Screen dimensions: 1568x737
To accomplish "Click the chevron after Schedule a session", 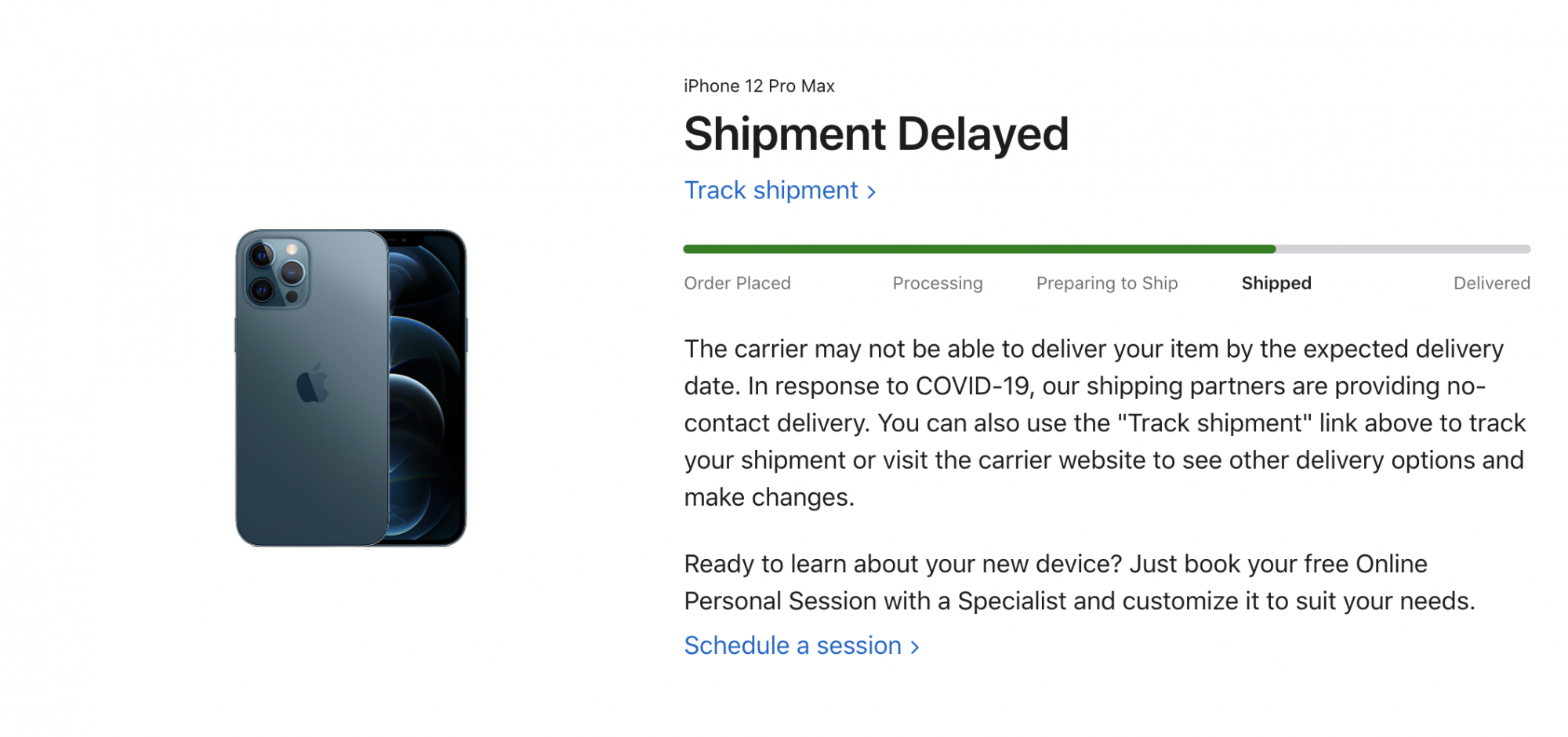I will (914, 648).
